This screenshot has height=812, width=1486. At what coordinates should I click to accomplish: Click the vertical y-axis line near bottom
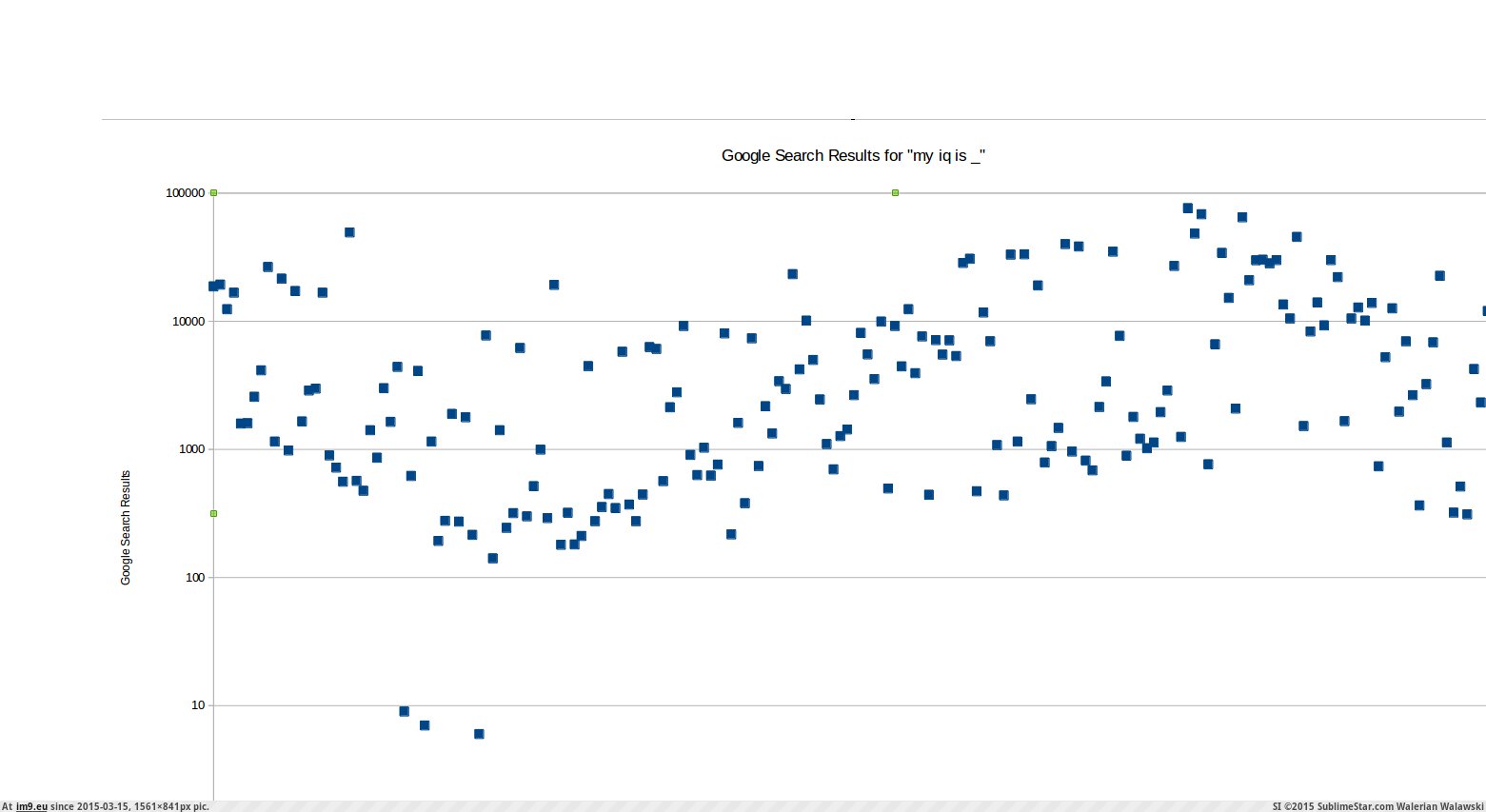coord(213,762)
